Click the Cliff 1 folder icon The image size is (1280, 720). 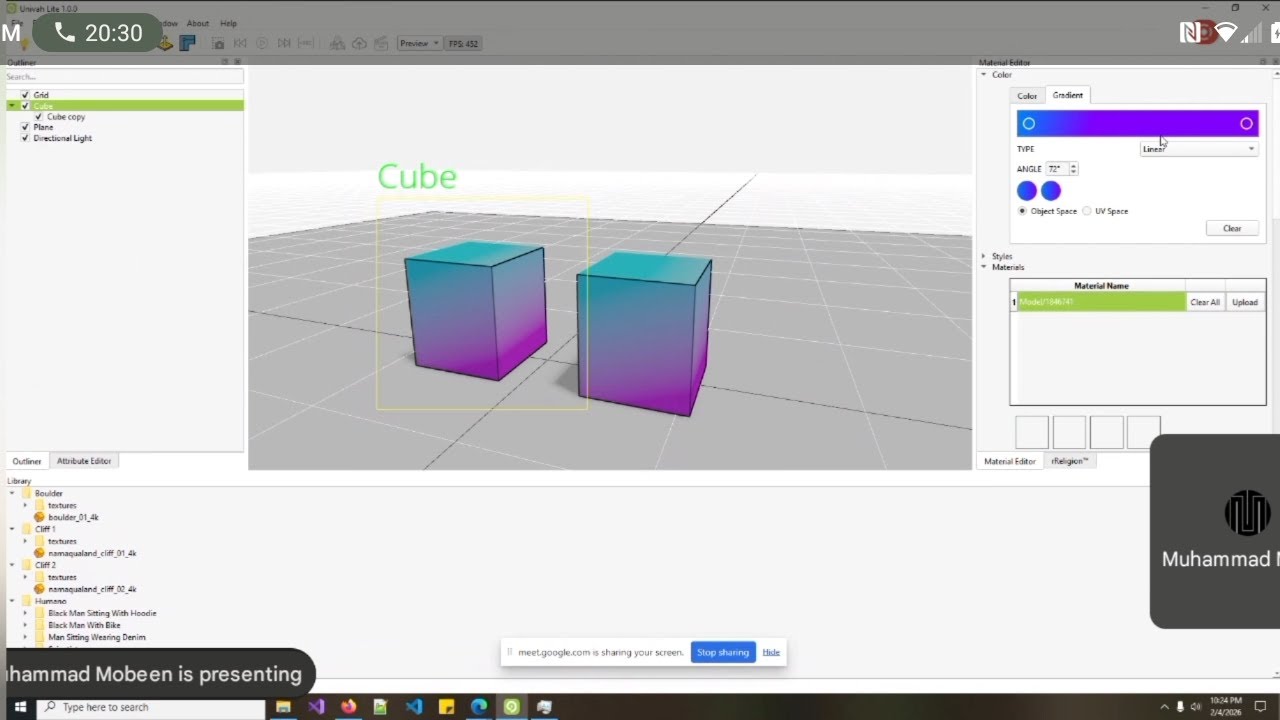point(27,529)
